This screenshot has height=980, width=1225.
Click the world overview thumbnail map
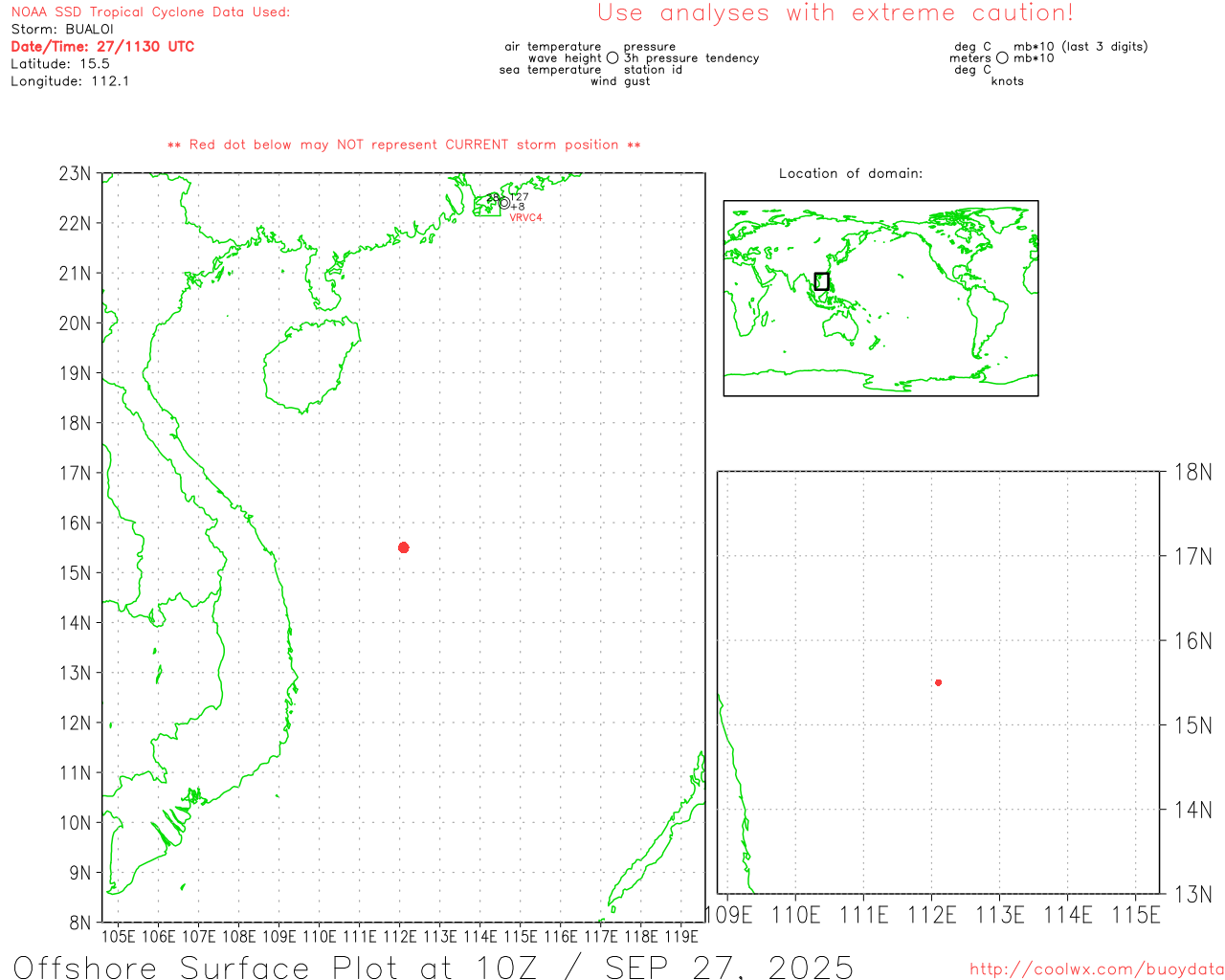pos(880,298)
